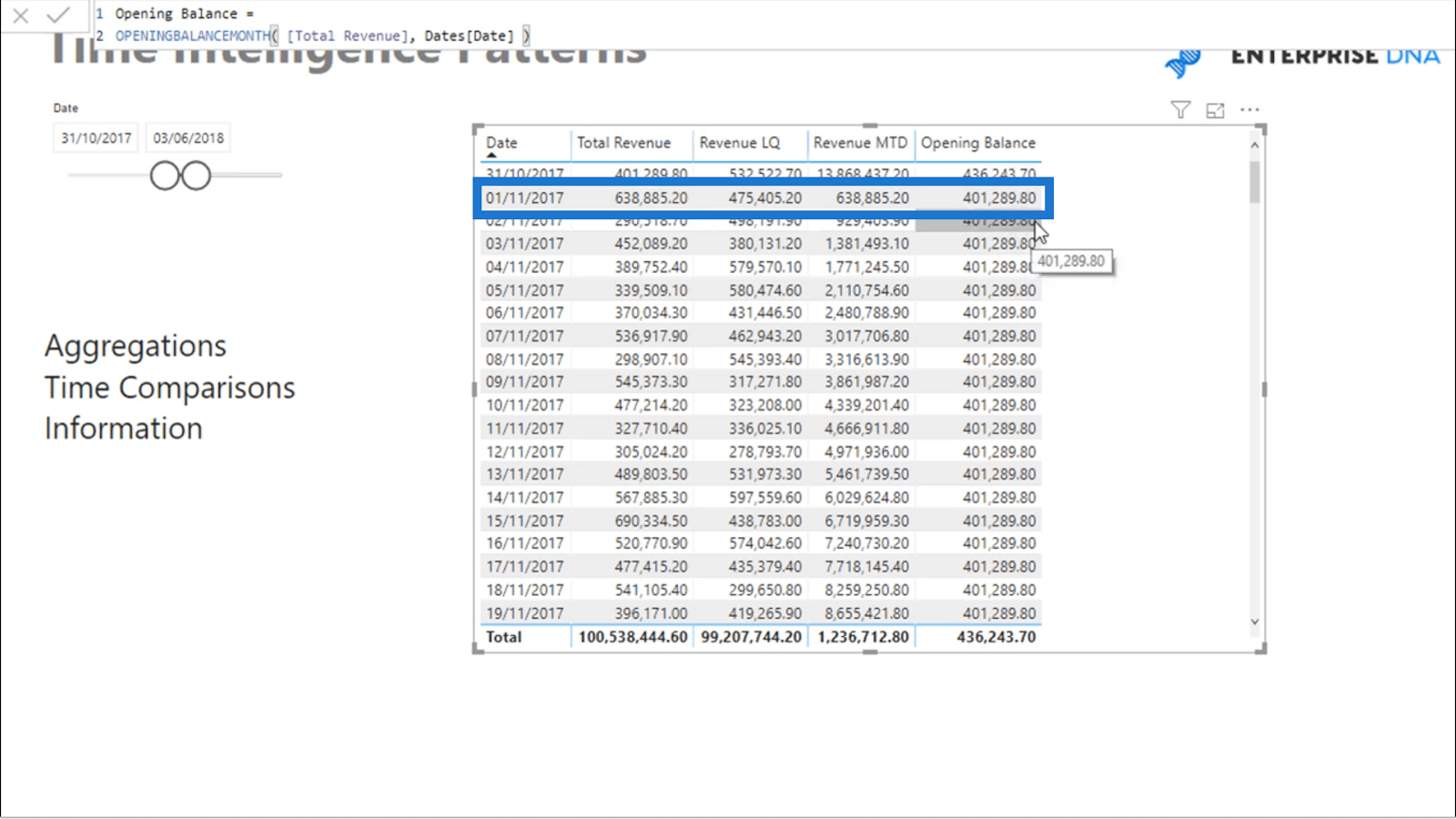The width and height of the screenshot is (1456, 819).
Task: Click the date cell 01/11/2017
Action: coord(524,197)
